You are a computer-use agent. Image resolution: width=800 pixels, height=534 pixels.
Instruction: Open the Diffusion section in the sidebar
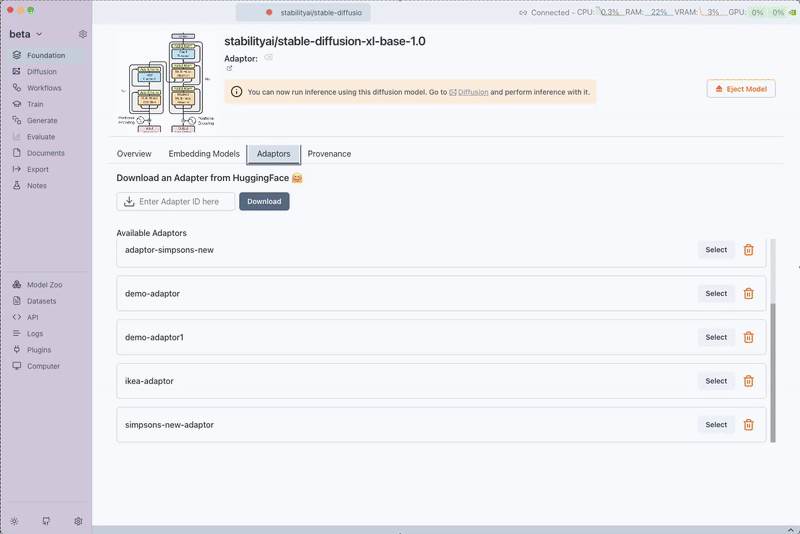coord(41,72)
